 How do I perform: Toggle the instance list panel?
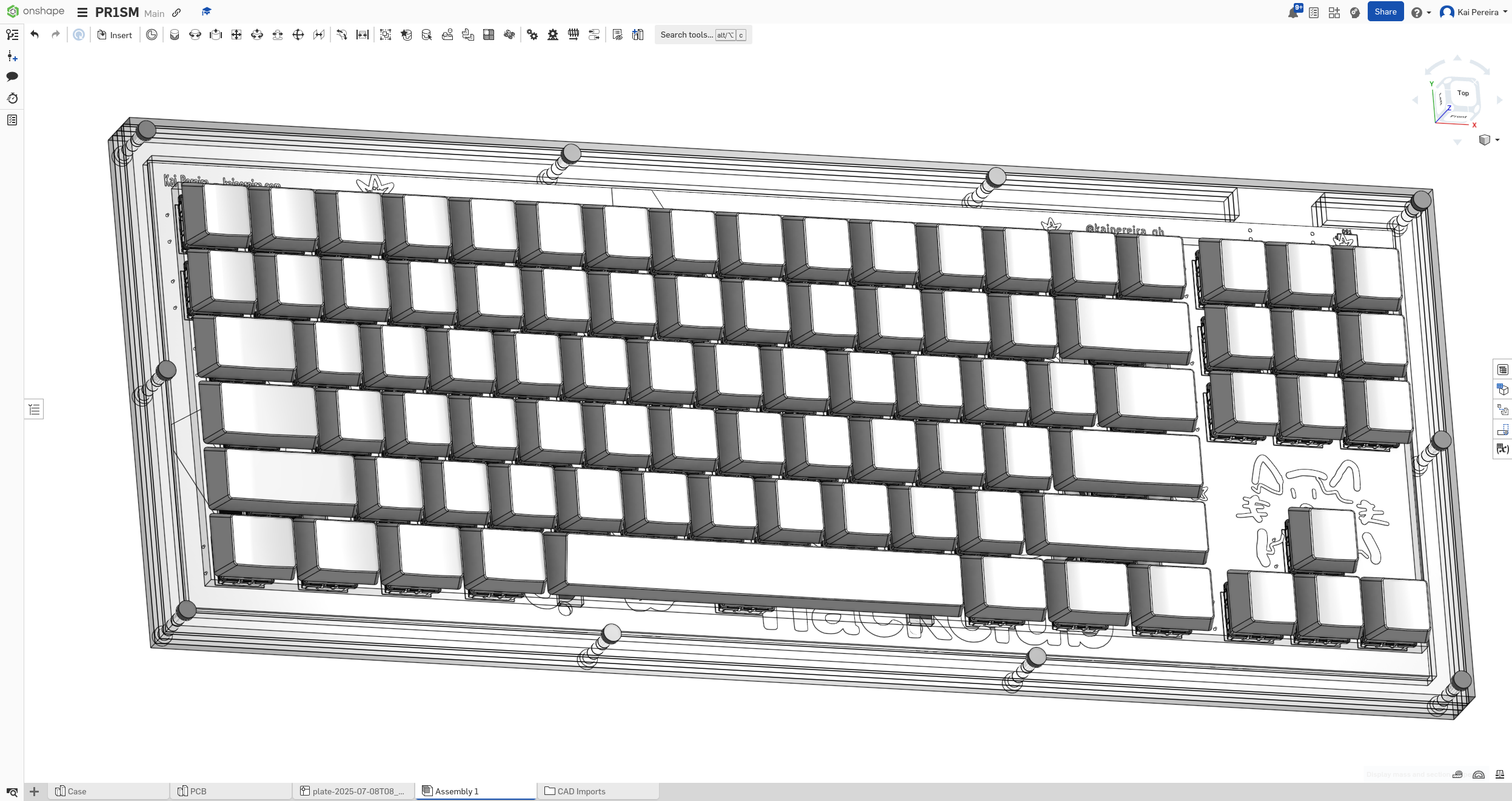click(x=35, y=410)
